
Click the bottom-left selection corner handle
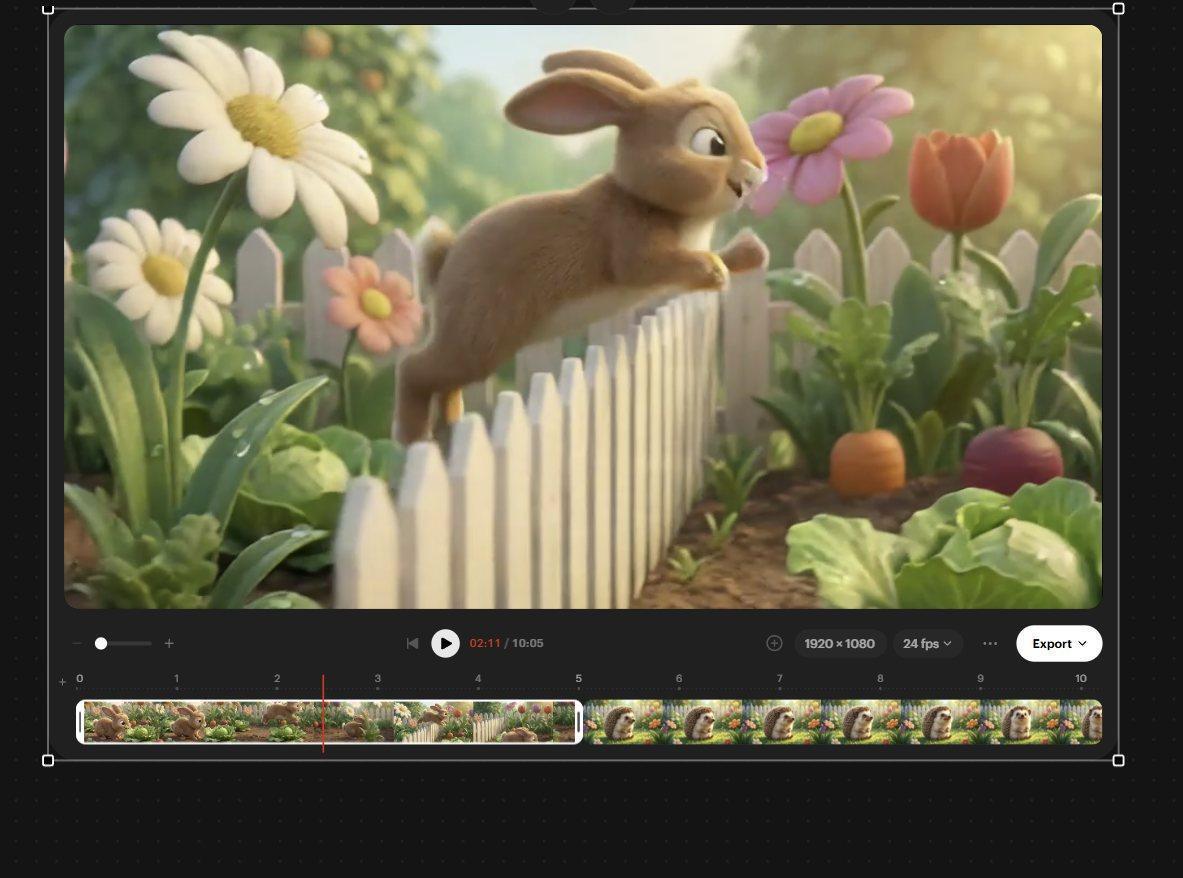tap(48, 760)
